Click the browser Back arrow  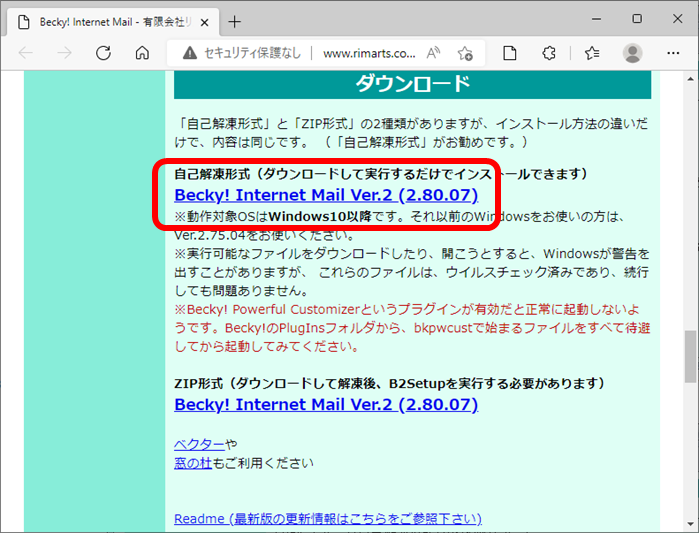[x=26, y=53]
